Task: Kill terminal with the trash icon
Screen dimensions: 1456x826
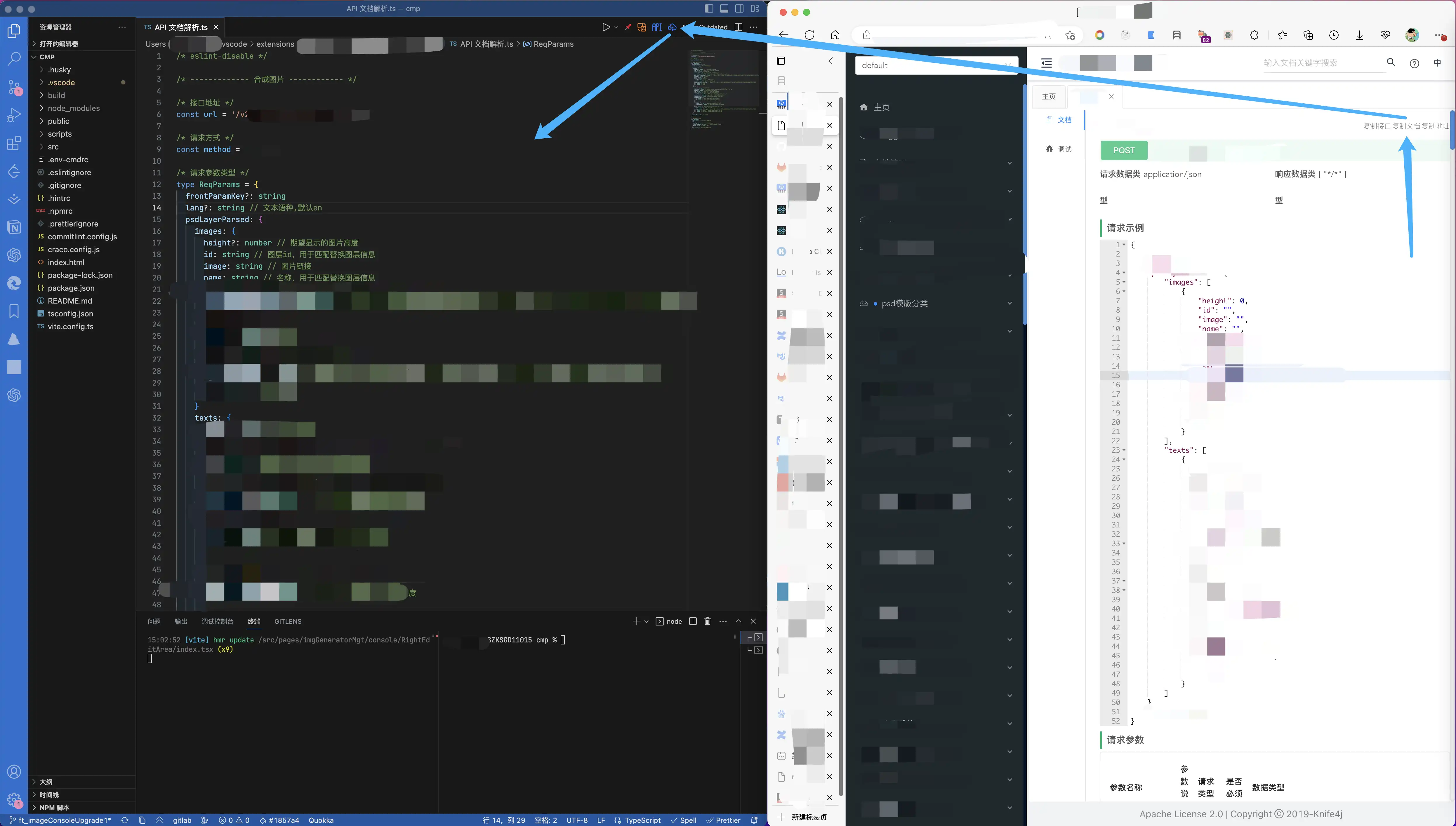Action: coord(708,621)
